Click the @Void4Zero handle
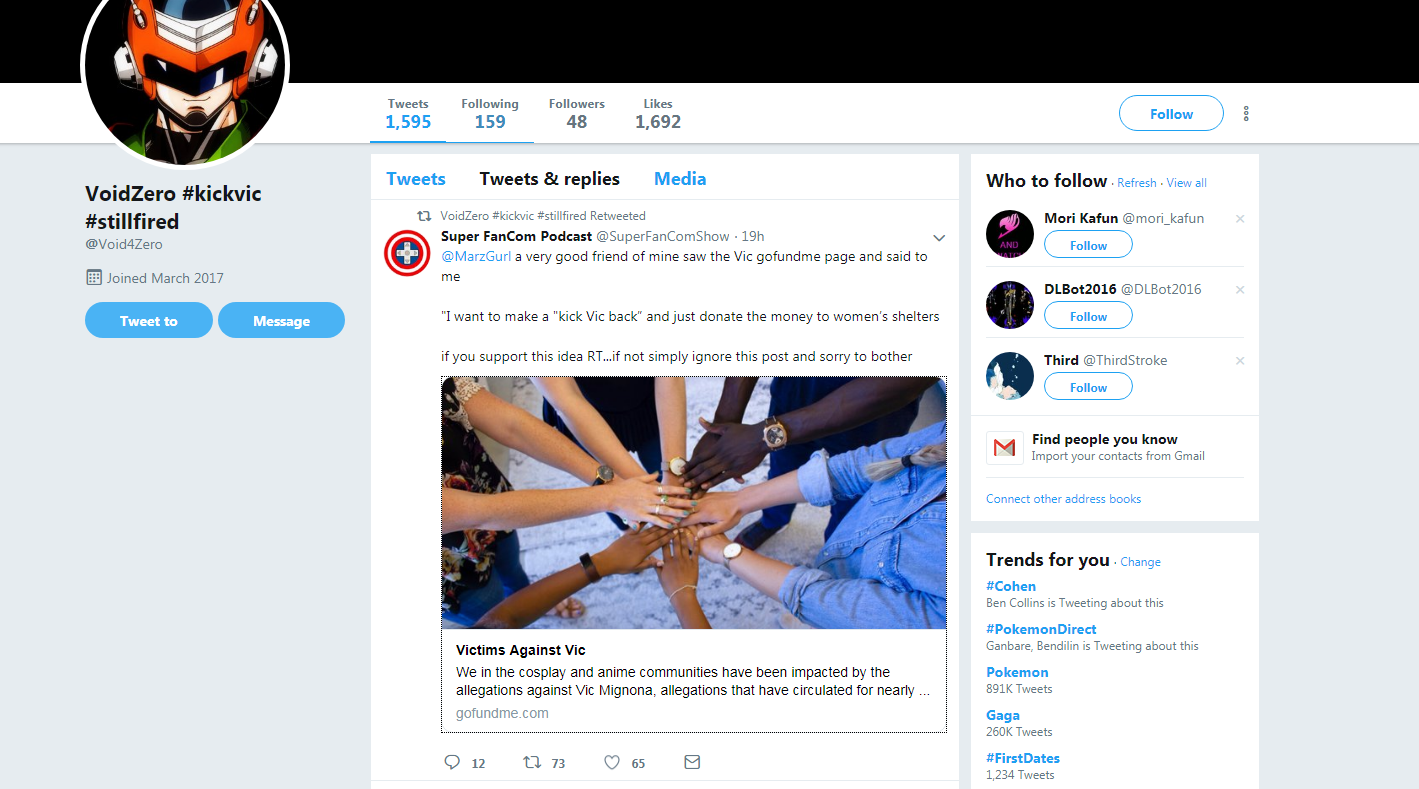 124,244
